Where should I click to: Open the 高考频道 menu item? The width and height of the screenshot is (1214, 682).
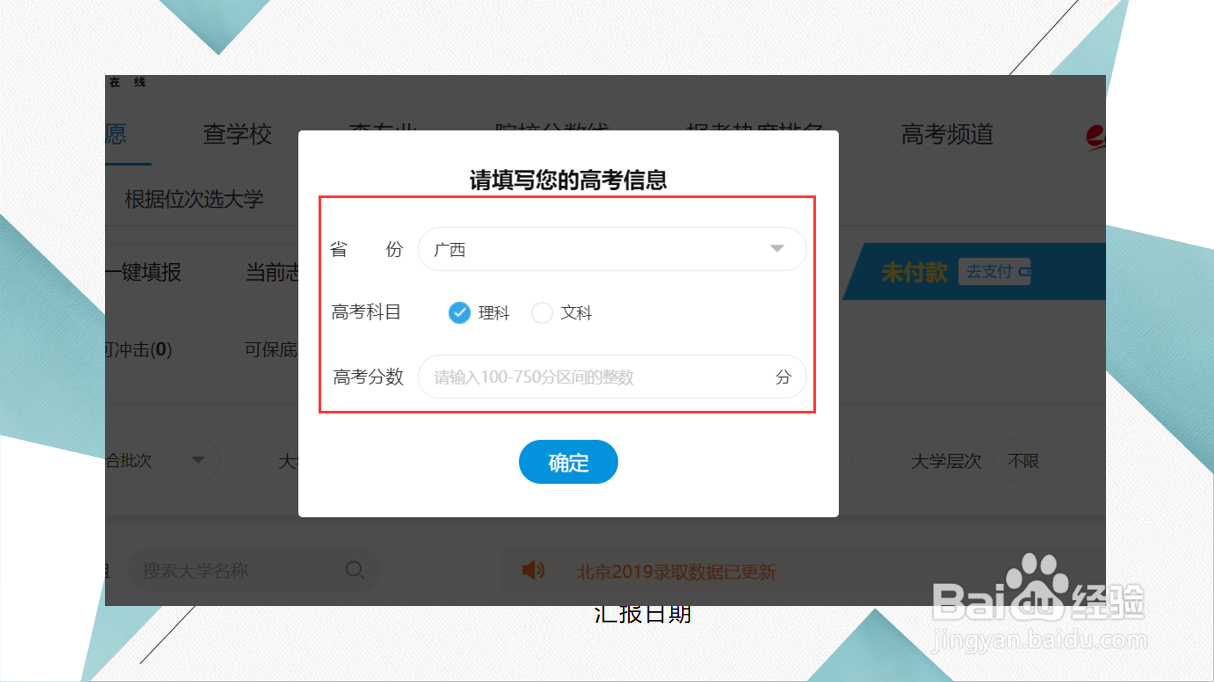[x=946, y=135]
